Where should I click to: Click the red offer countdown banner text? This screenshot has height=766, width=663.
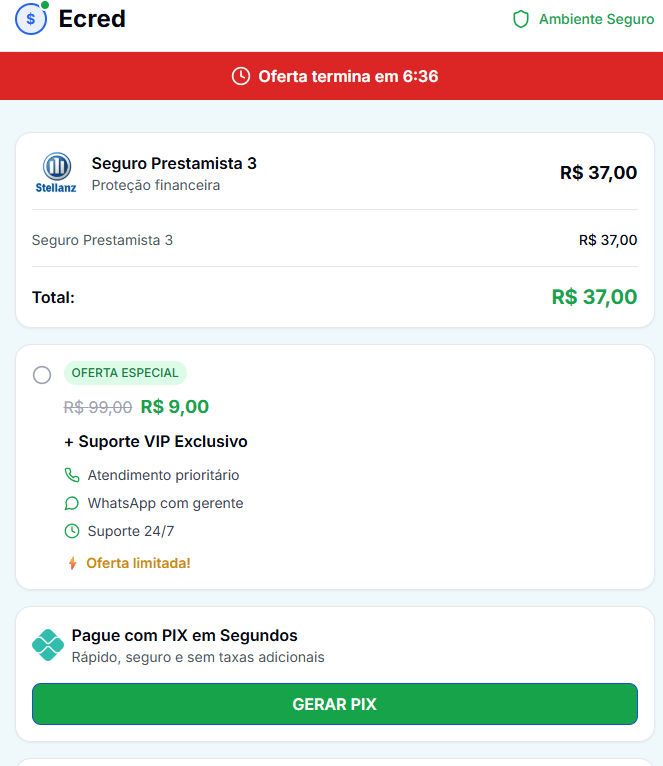coord(348,76)
